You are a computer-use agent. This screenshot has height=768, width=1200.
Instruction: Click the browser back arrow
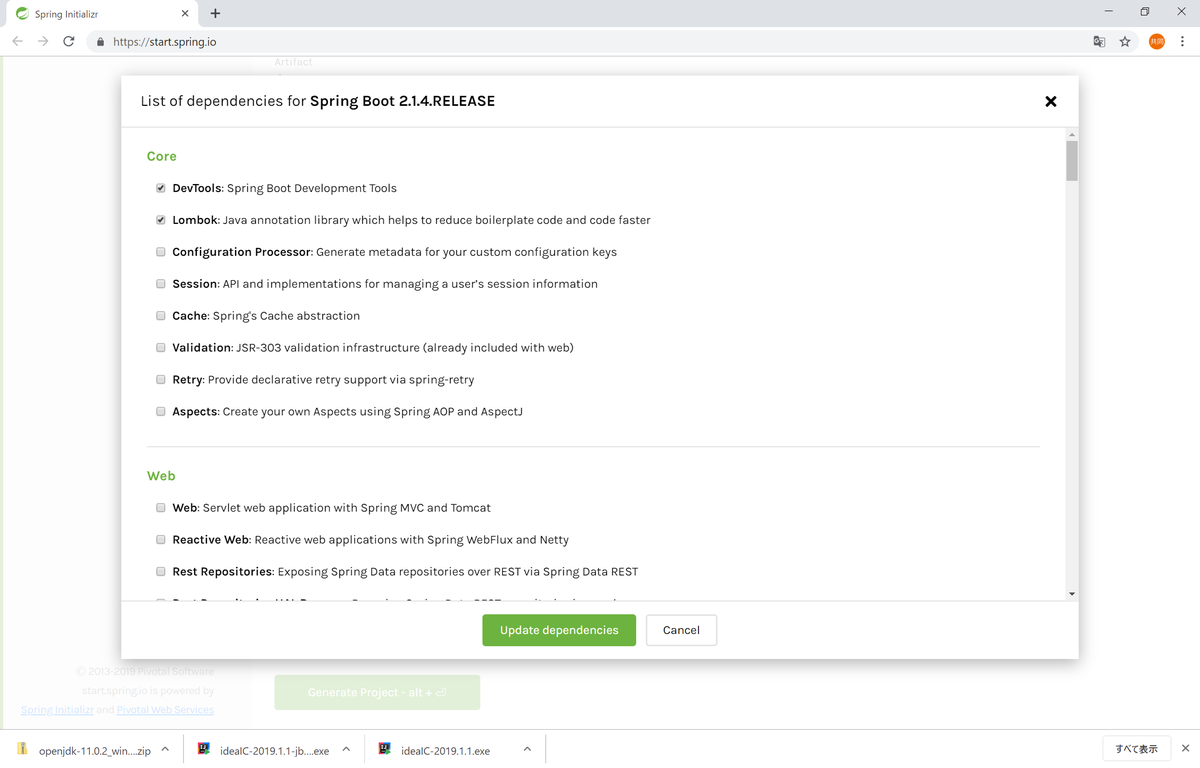point(18,41)
